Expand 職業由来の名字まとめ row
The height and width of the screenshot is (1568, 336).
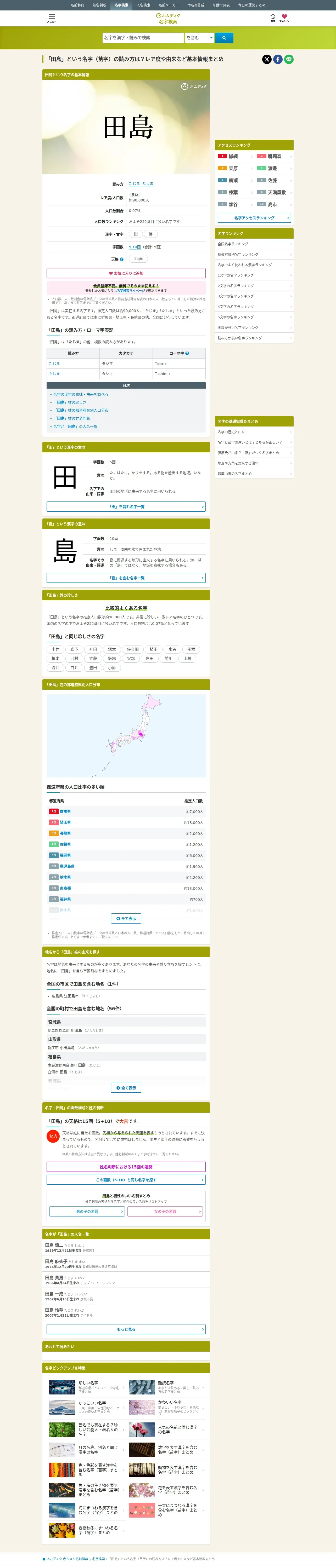[x=254, y=474]
